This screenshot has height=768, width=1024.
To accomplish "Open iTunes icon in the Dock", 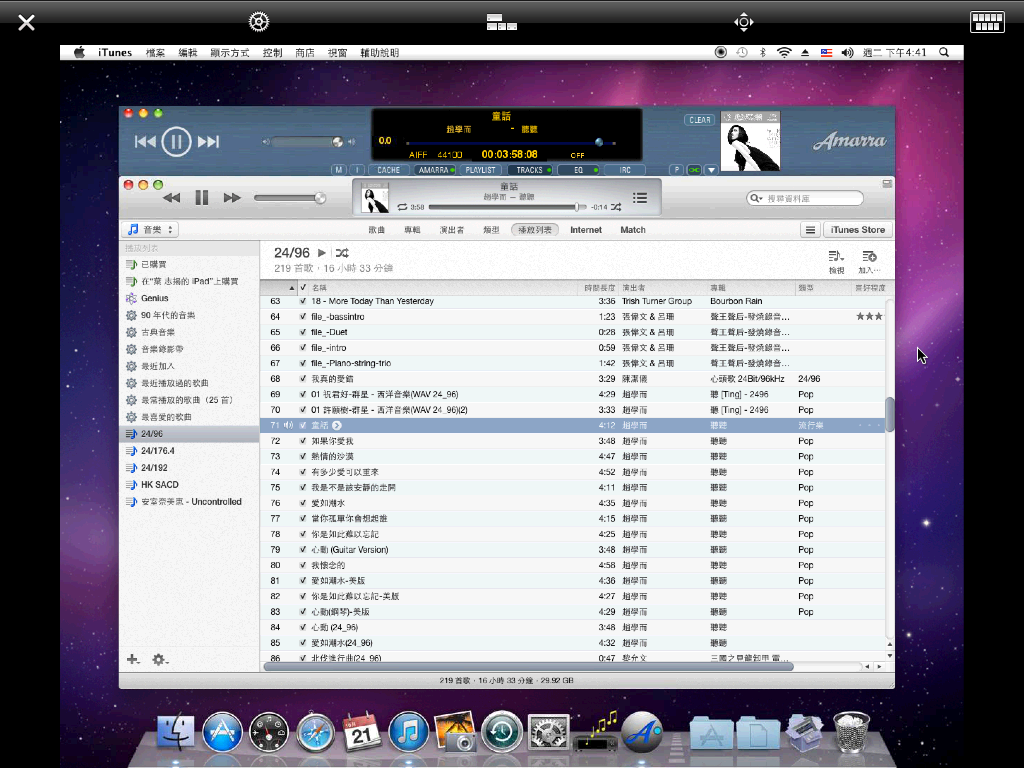I will click(x=409, y=731).
